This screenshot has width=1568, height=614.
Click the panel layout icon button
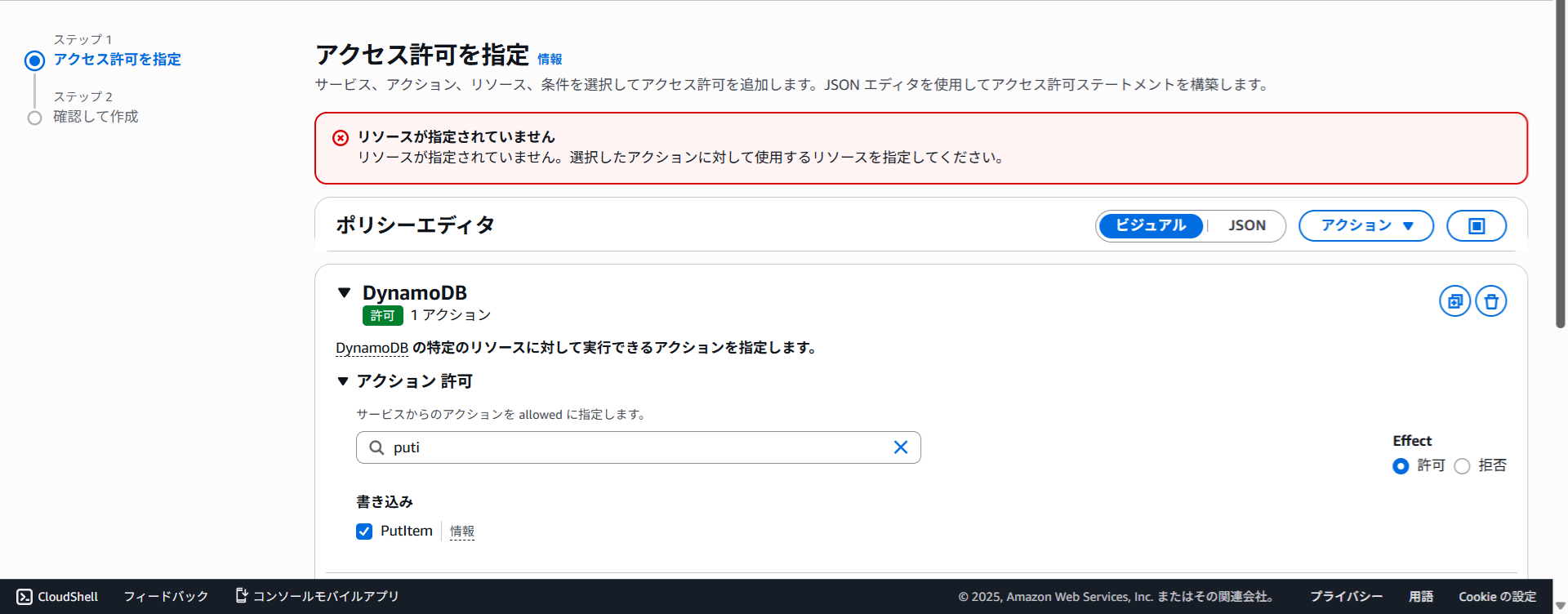[x=1476, y=226]
